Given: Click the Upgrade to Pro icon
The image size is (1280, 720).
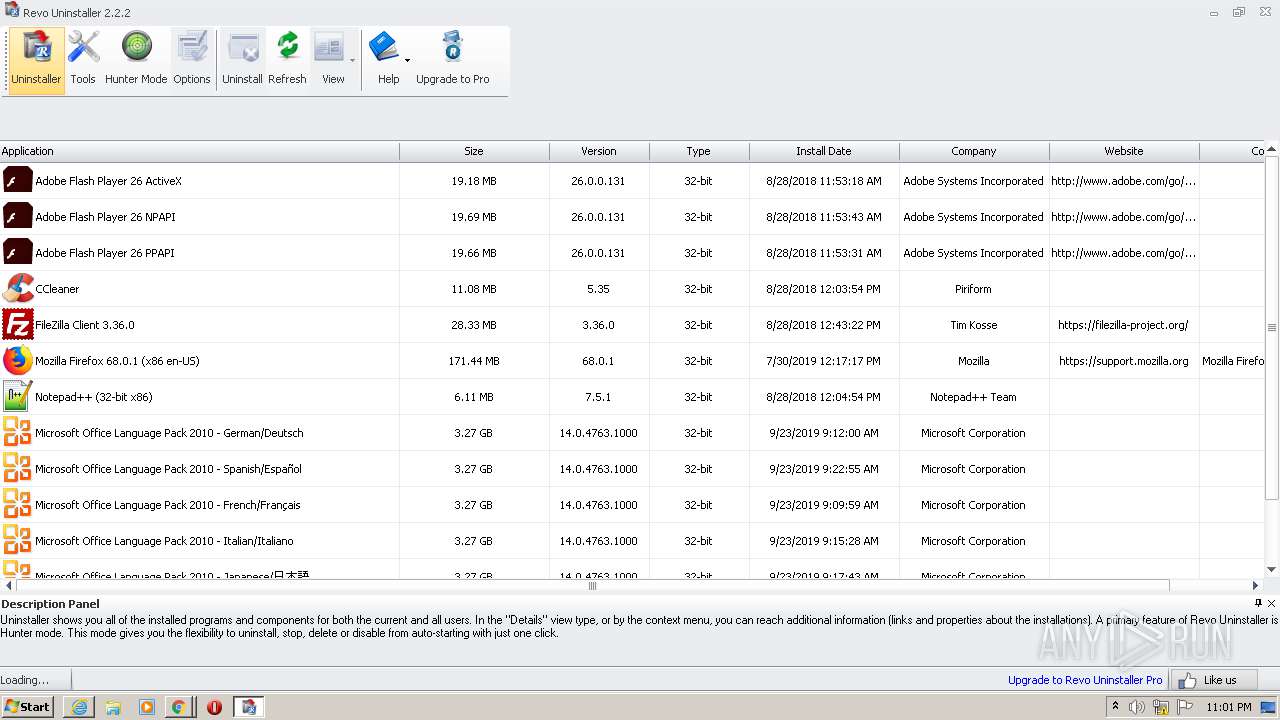Looking at the screenshot, I should pyautogui.click(x=453, y=60).
